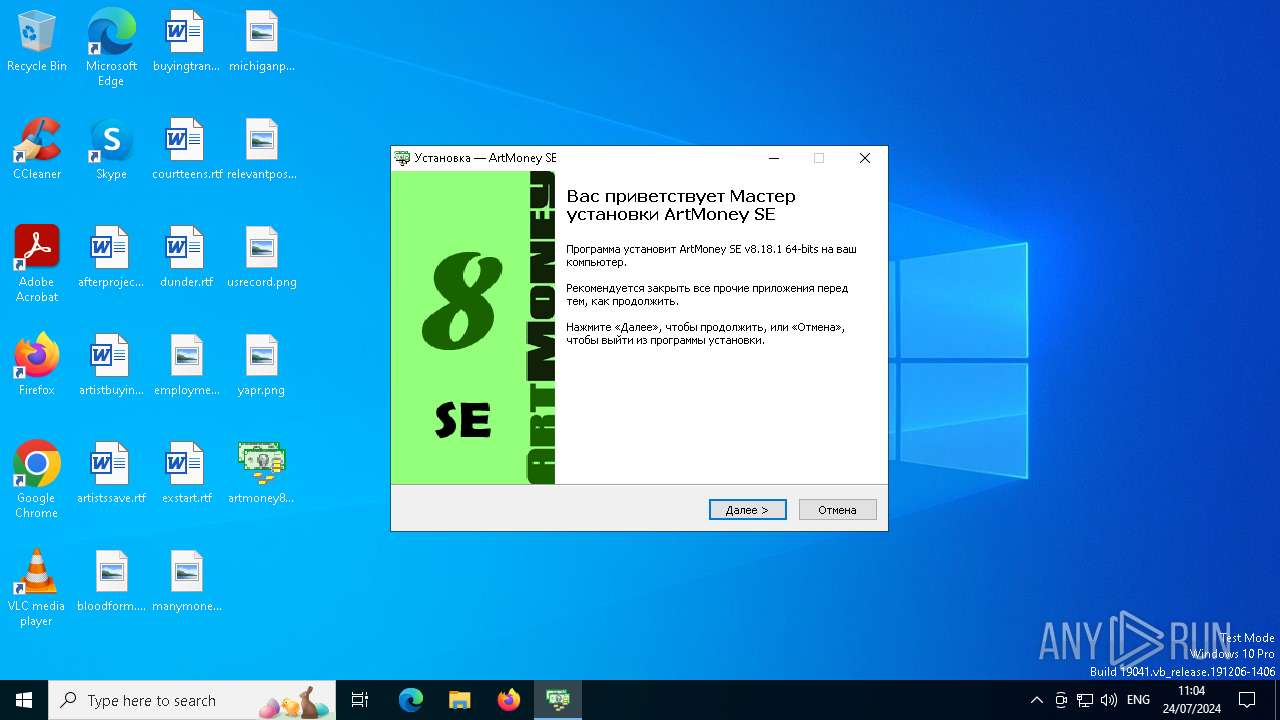Select the CCleaner desktop shortcut
This screenshot has width=1280, height=720.
[37, 150]
